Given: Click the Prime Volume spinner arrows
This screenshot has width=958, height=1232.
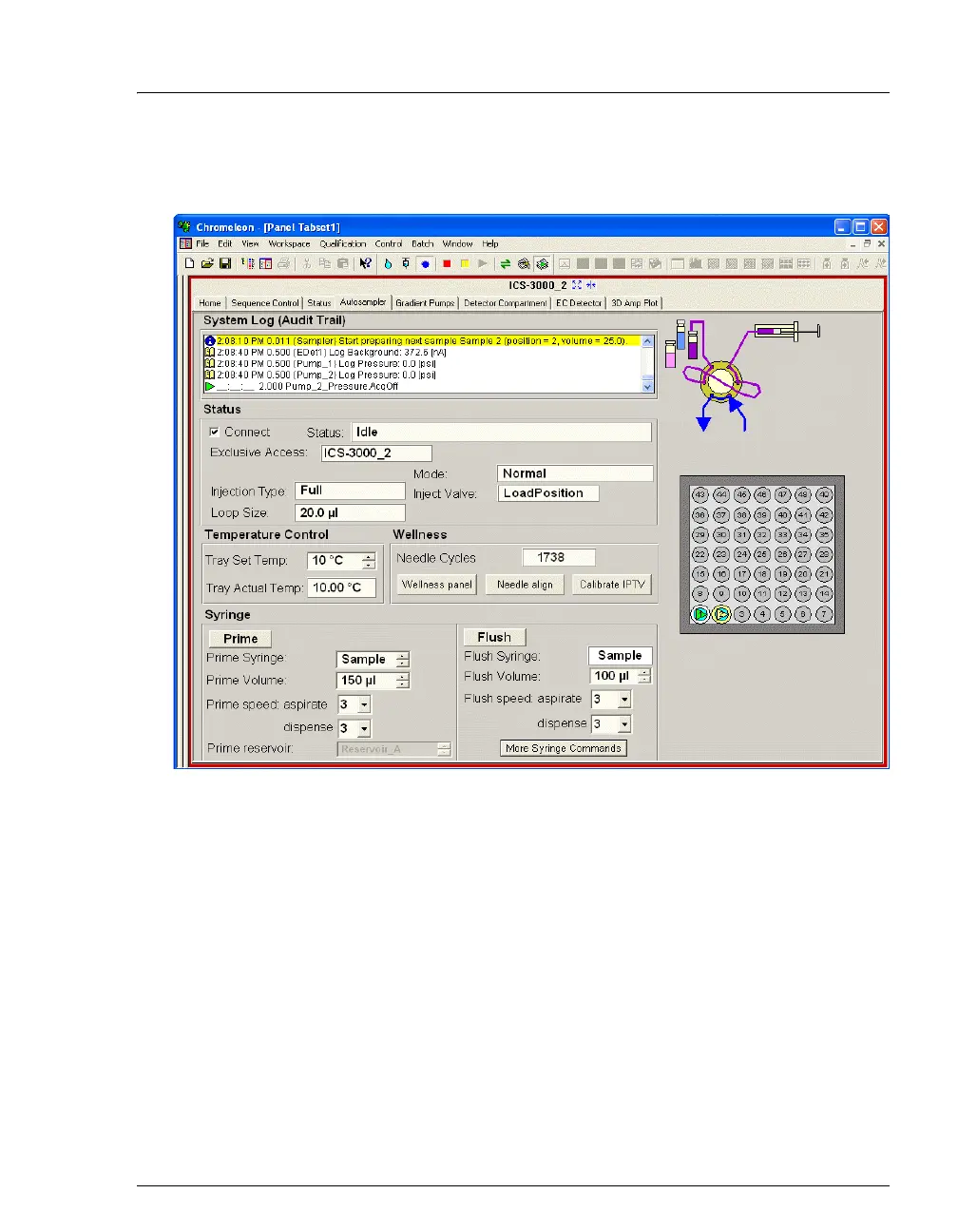Looking at the screenshot, I should pos(403,681).
